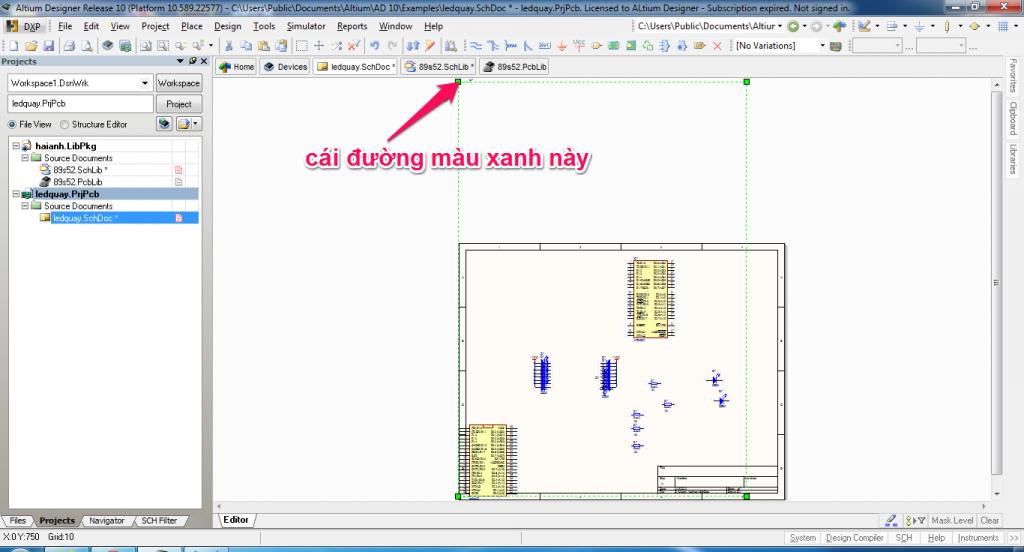Open the Reports menu
This screenshot has height=552, width=1024.
click(x=352, y=26)
